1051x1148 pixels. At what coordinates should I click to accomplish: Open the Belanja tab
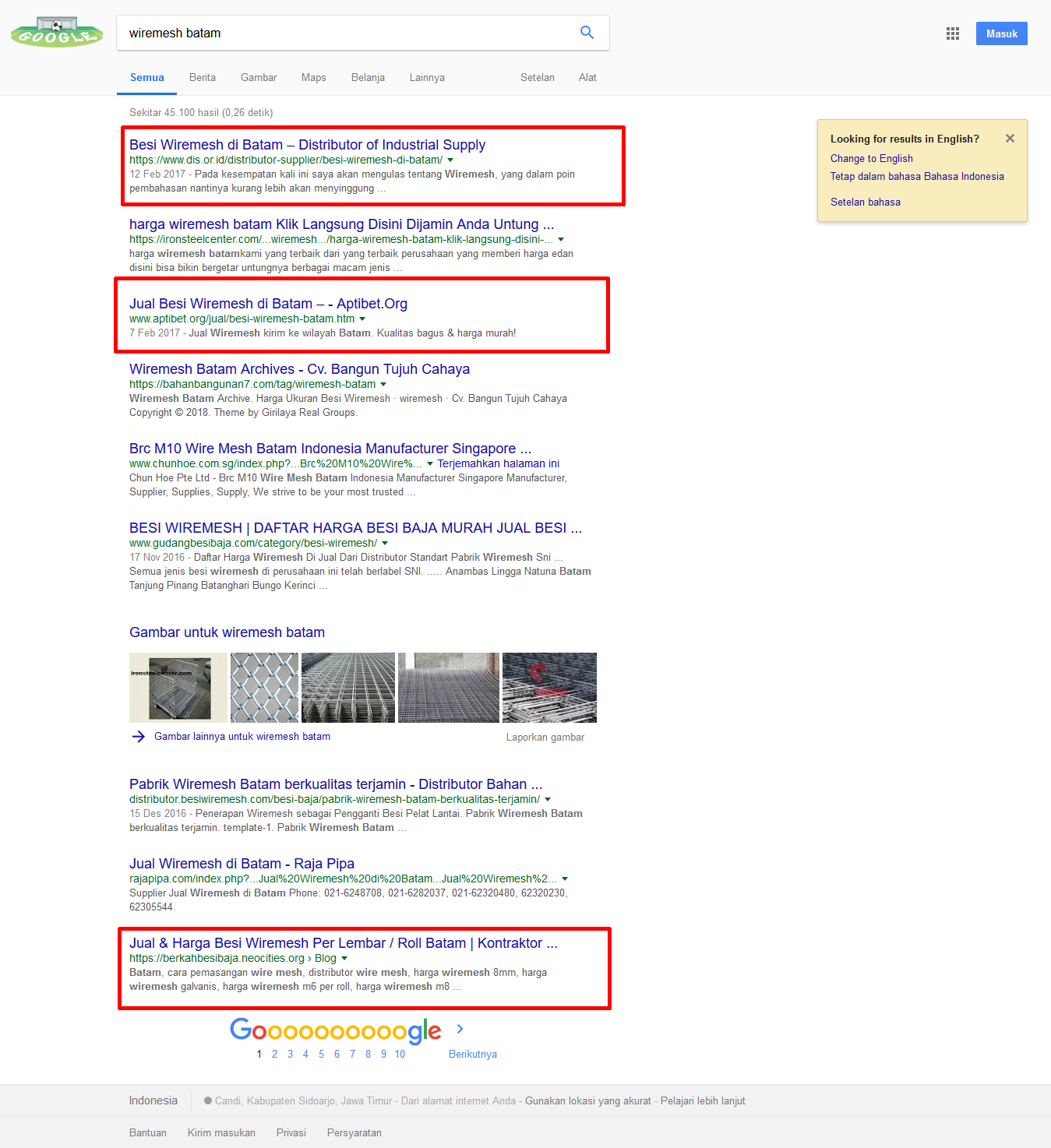[368, 77]
